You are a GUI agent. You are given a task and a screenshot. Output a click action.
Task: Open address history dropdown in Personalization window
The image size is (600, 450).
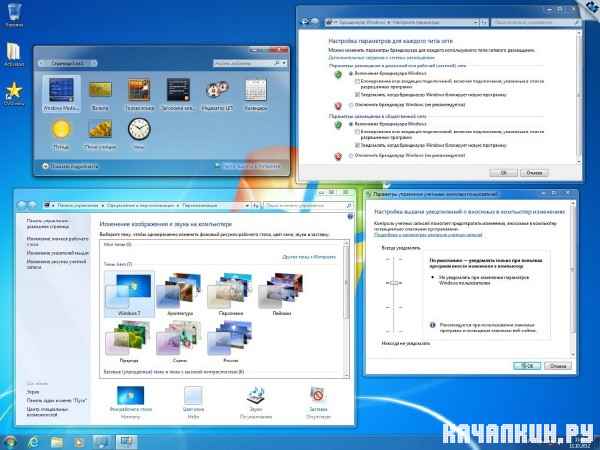[248, 205]
